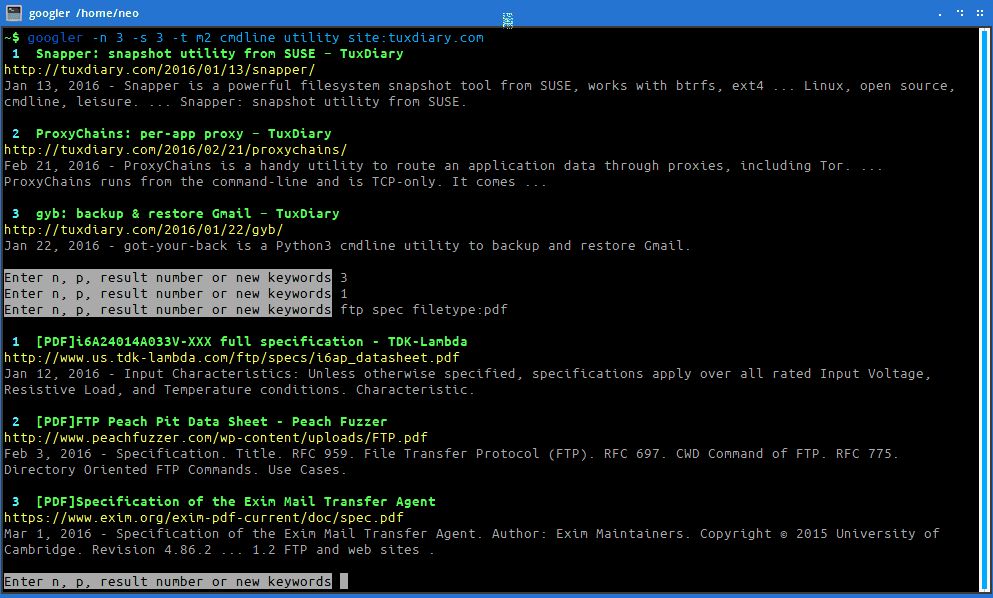This screenshot has width=993, height=598.
Task: Click the terminal icon in the title bar
Action: (x=14, y=12)
